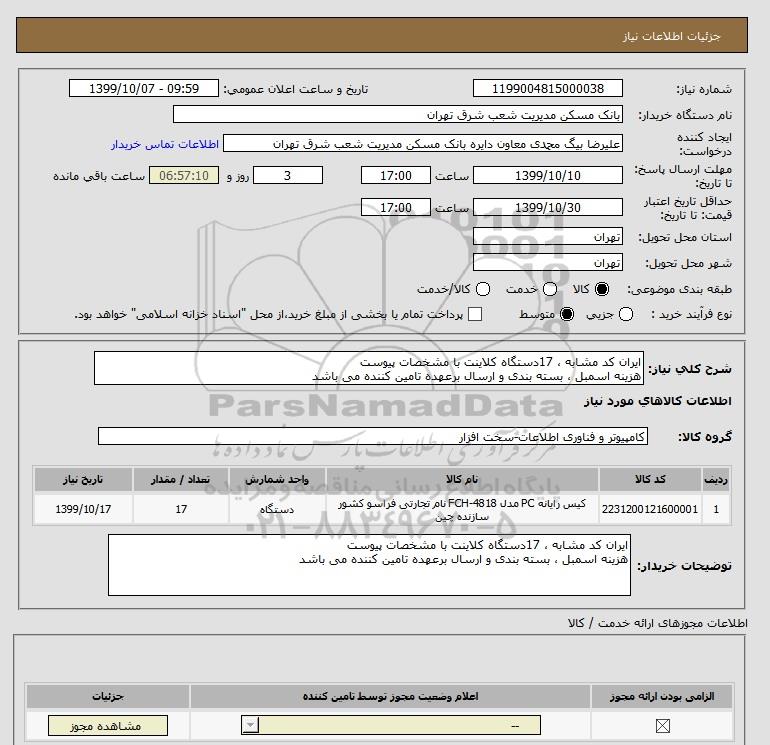This screenshot has width=770, height=745.
Task: Click product code 2231200121600001 cell
Action: 650,509
